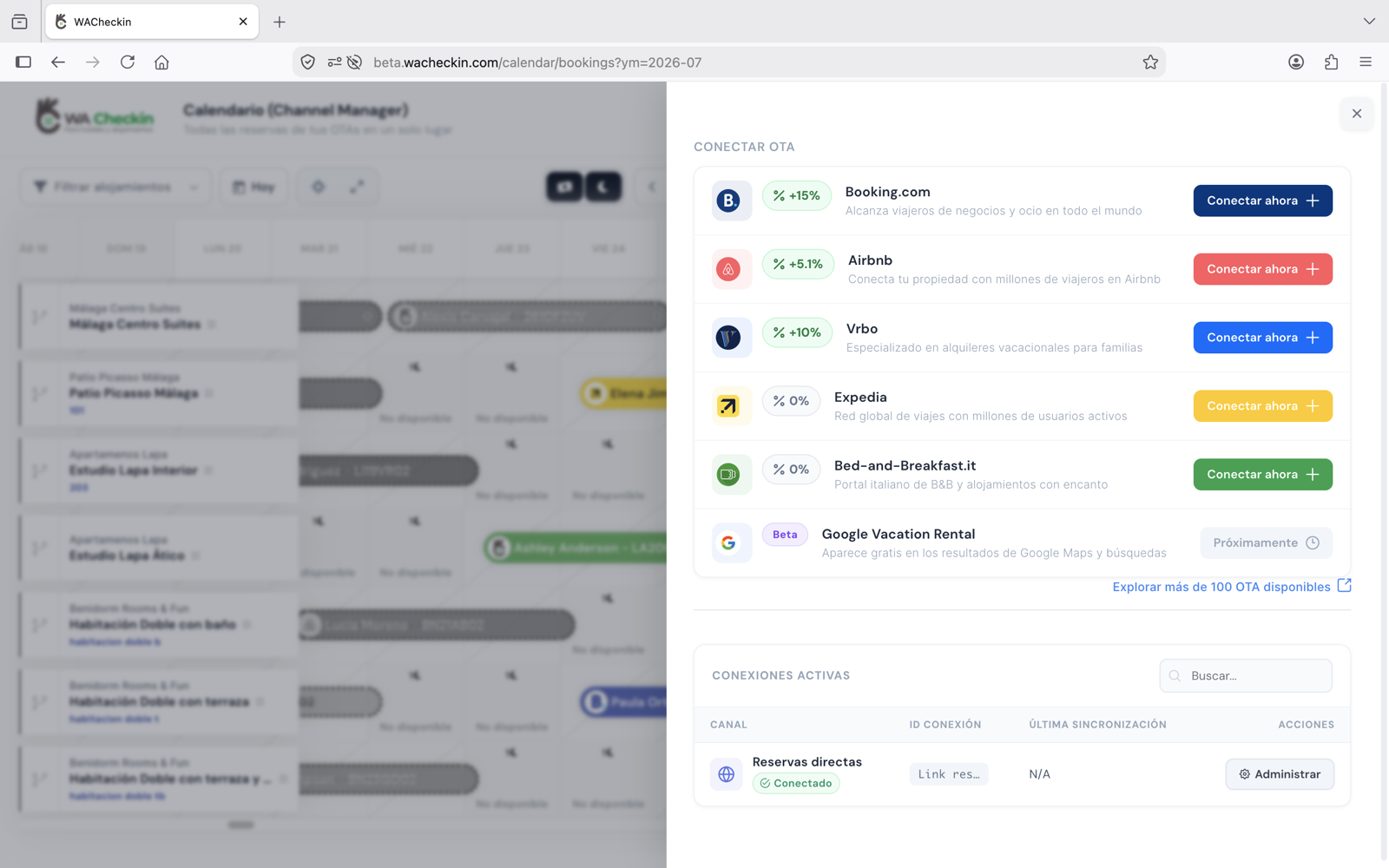Click the Beta badge for Google Vacation Rental
This screenshot has height=868, width=1389.
(x=785, y=536)
